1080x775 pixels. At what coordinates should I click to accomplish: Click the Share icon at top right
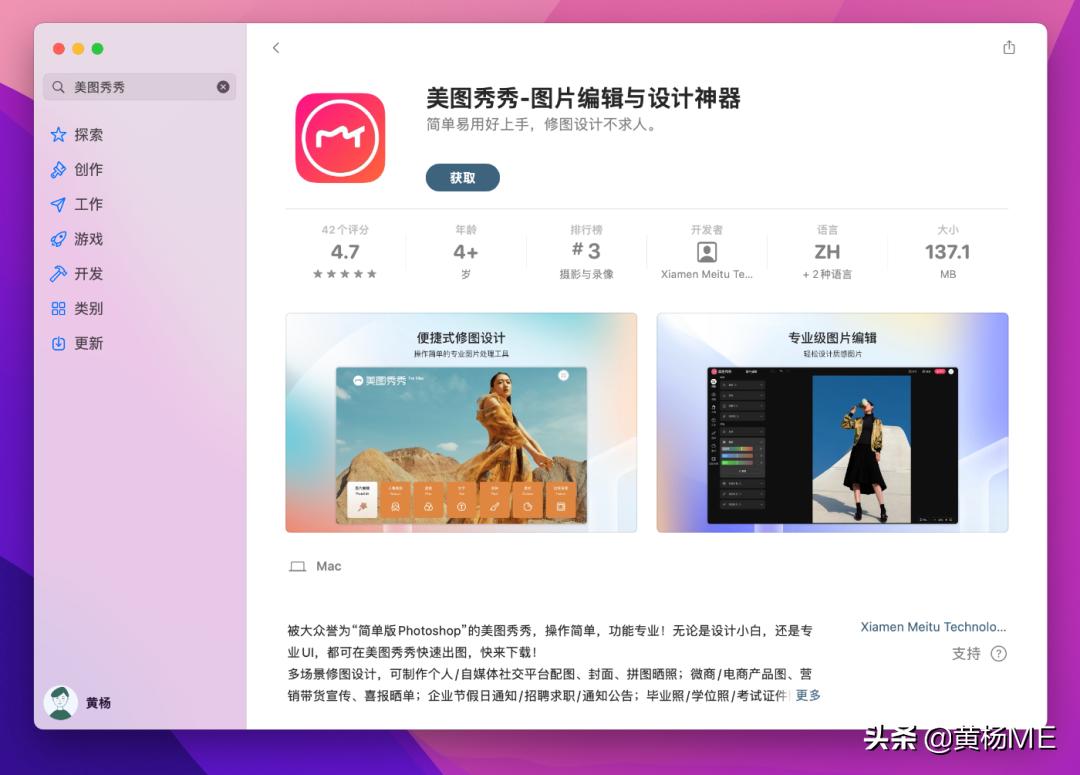tap(1009, 46)
